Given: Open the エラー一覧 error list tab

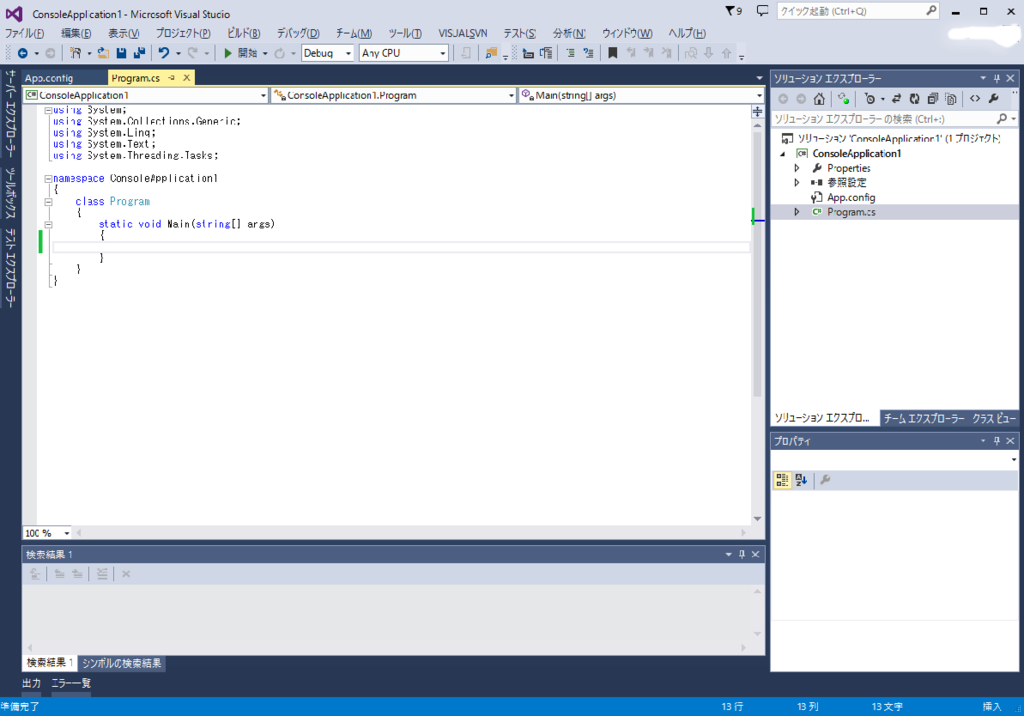Looking at the screenshot, I should (x=71, y=683).
